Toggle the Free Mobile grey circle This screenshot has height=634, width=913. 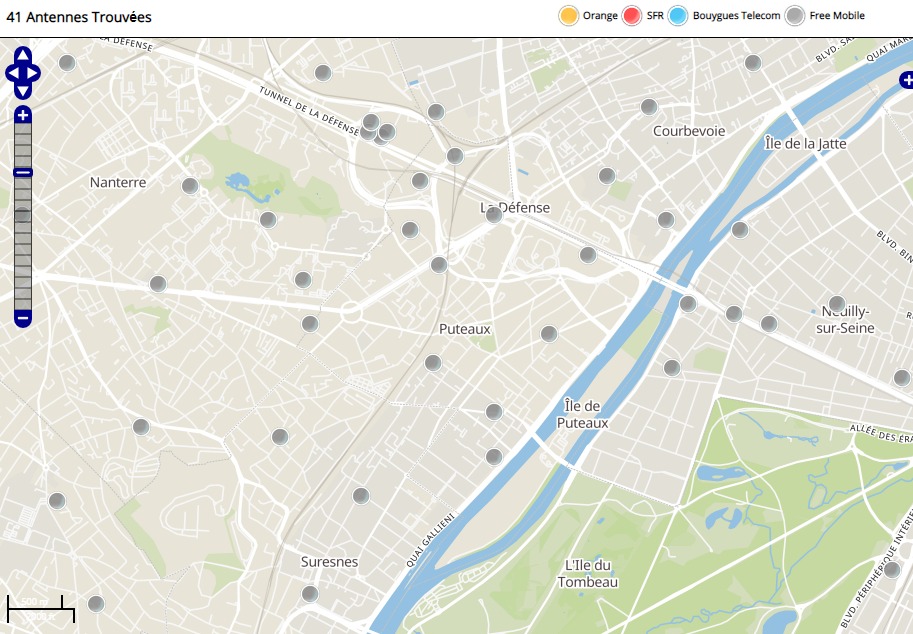point(794,16)
